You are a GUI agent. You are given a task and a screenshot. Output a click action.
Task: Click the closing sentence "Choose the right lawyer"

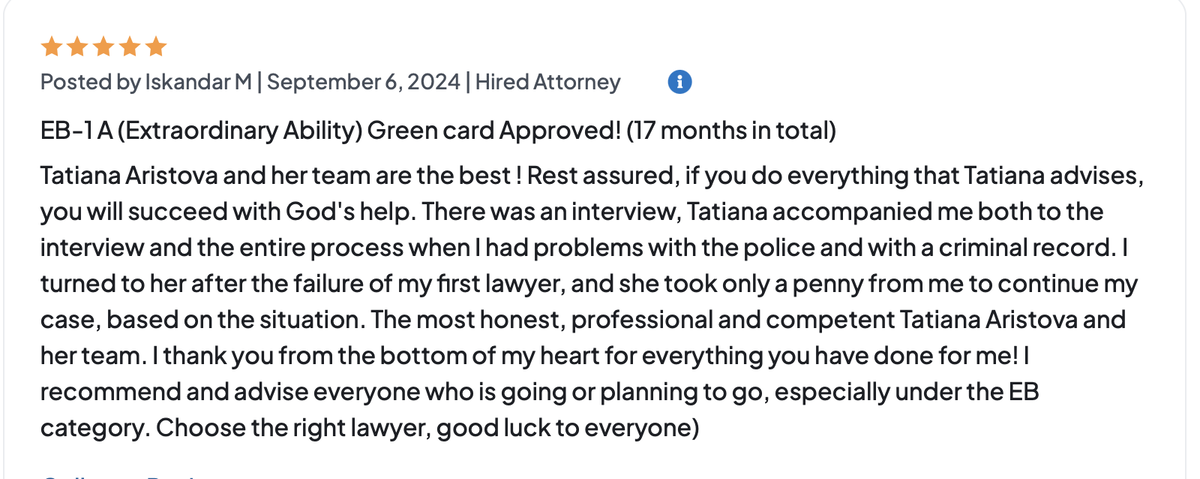(290, 428)
